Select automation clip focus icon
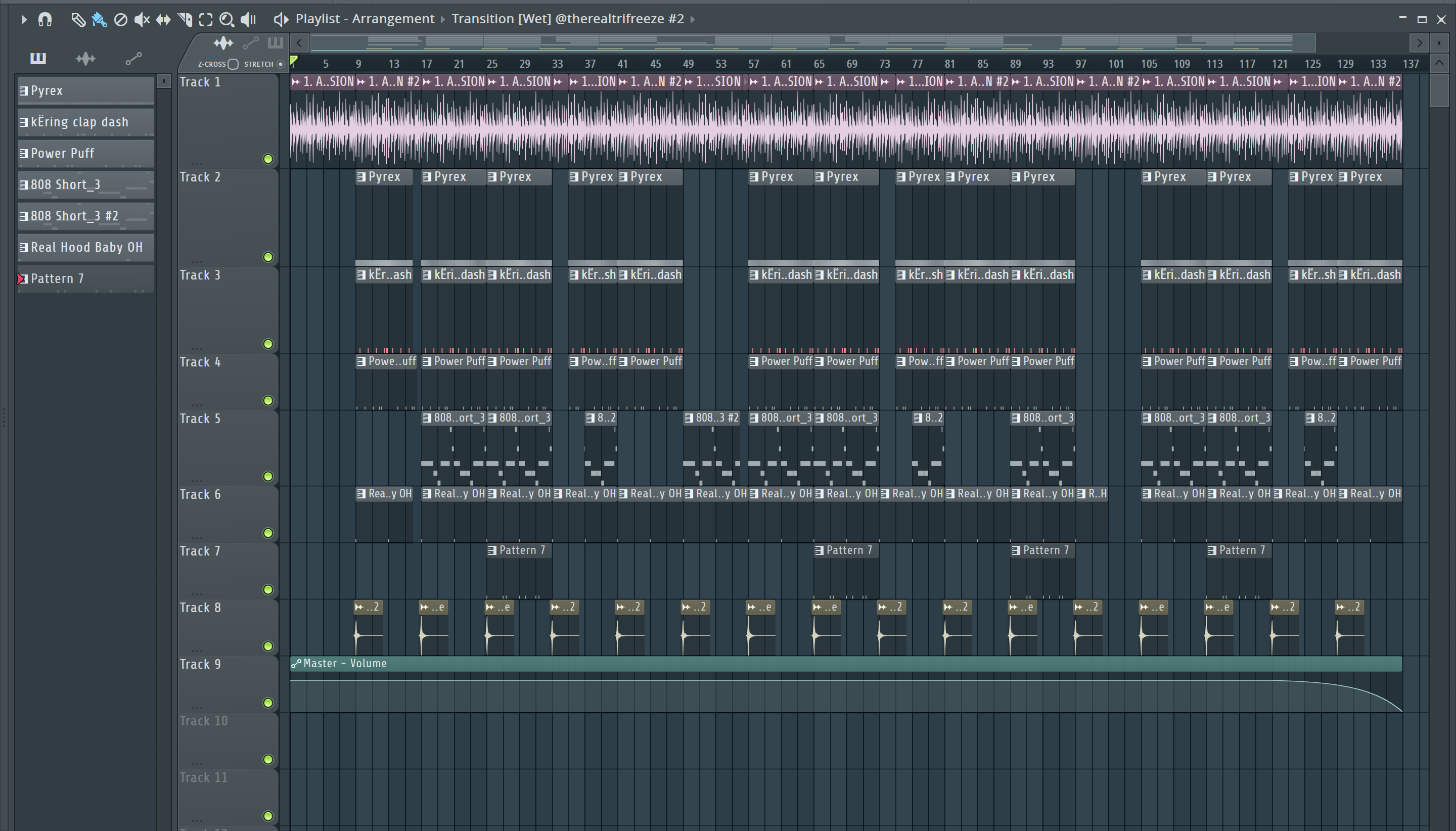1456x831 pixels. [x=251, y=43]
